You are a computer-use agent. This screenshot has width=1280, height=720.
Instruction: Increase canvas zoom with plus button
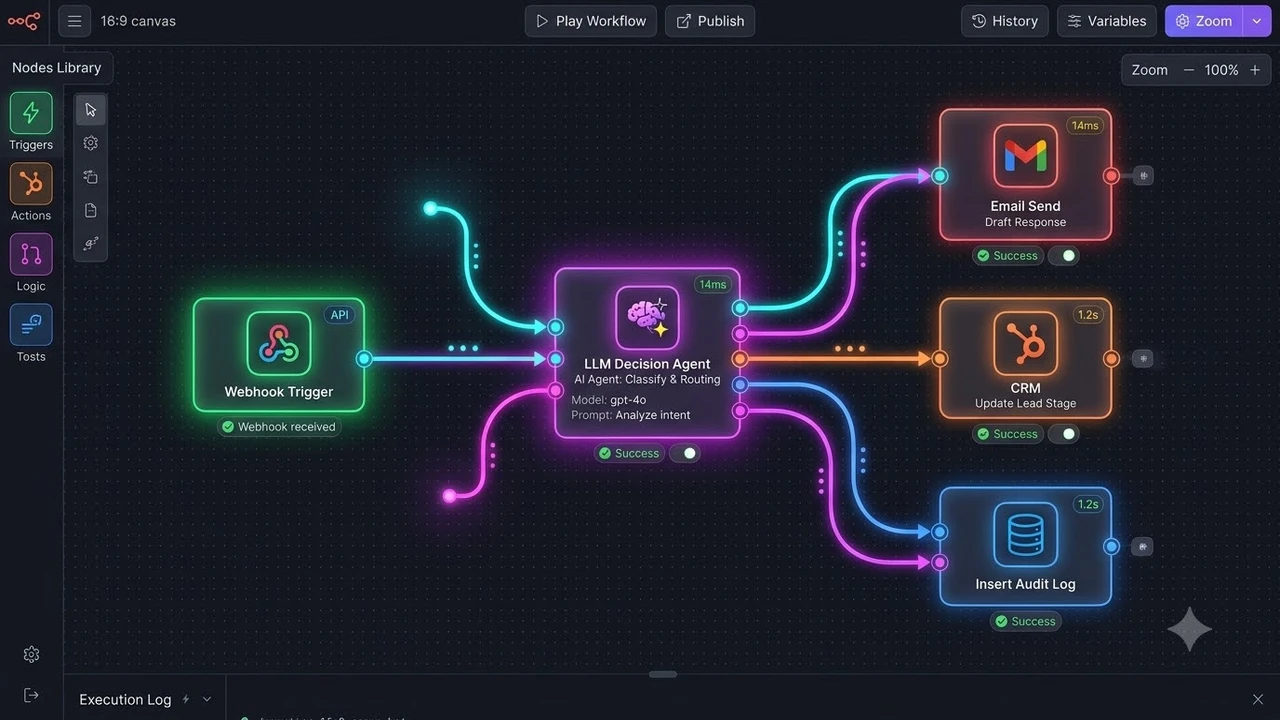coord(1255,70)
